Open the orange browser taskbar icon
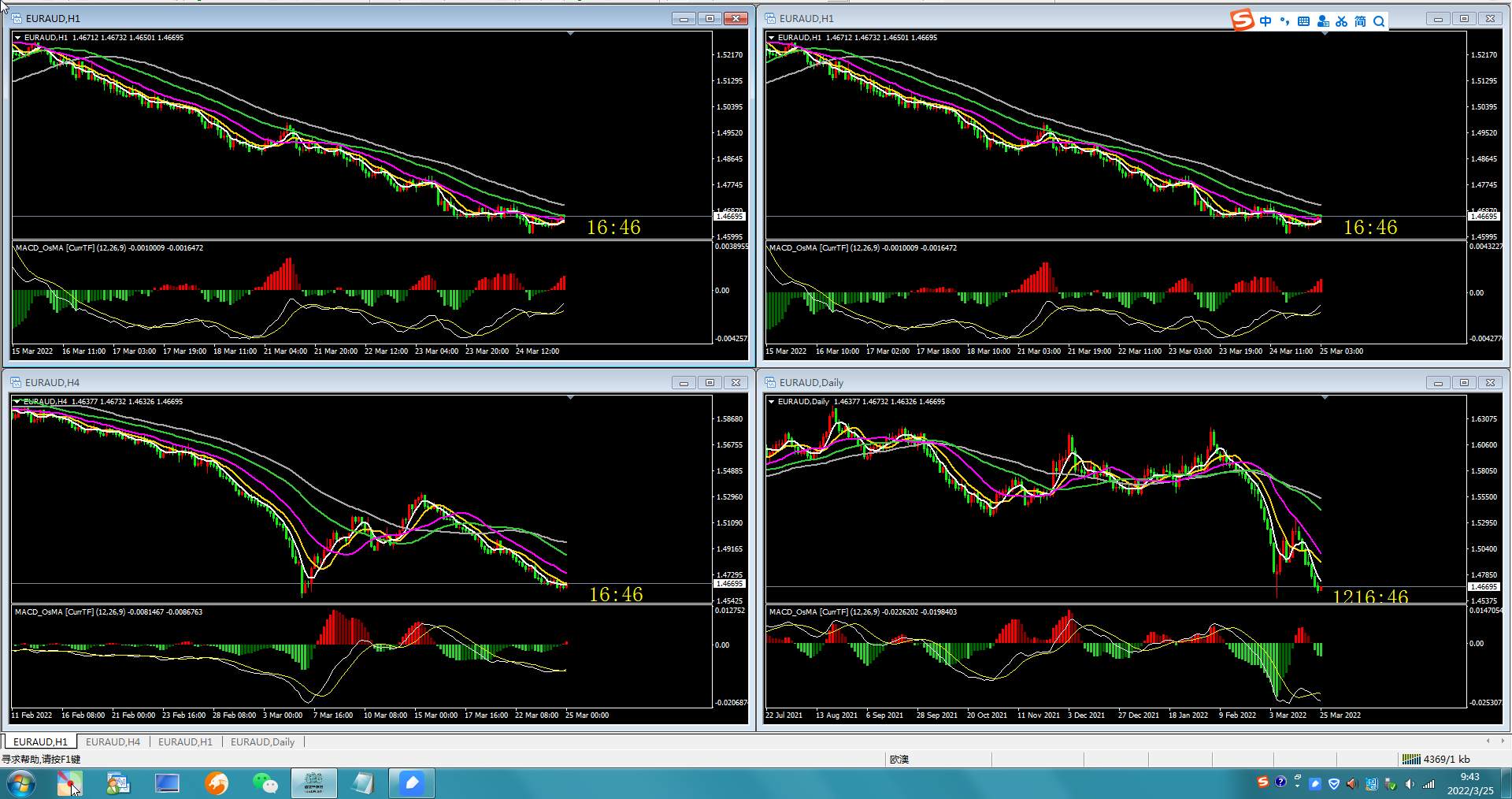This screenshot has height=799, width=1512. click(x=216, y=783)
